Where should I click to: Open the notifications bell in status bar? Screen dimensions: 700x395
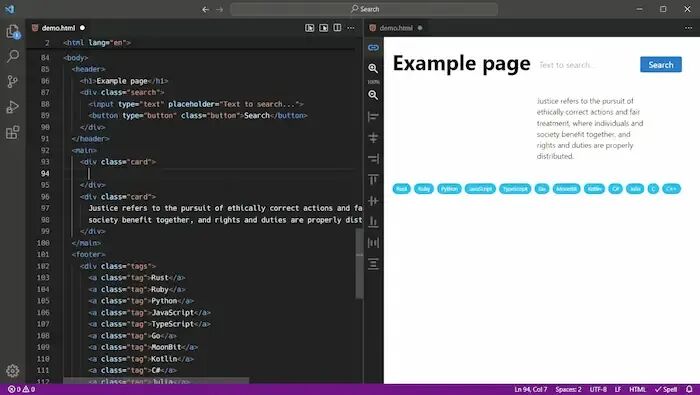coord(689,389)
